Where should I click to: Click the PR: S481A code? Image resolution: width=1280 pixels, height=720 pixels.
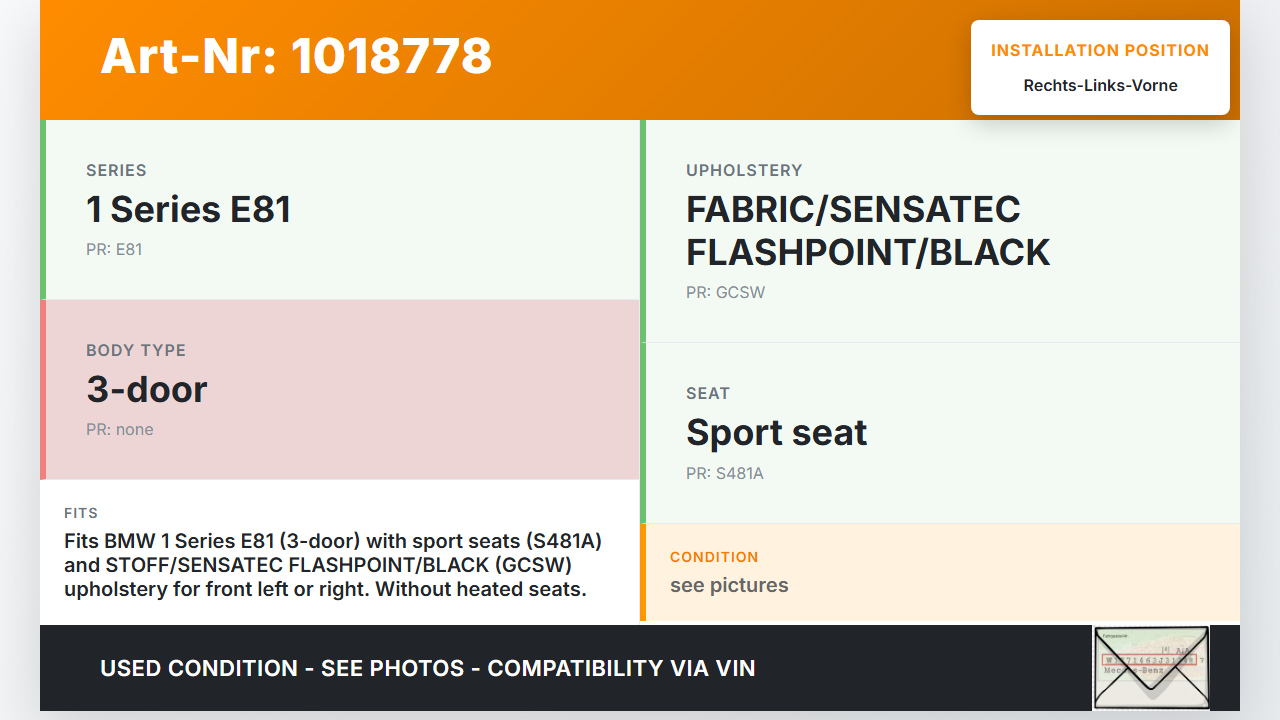coord(724,473)
